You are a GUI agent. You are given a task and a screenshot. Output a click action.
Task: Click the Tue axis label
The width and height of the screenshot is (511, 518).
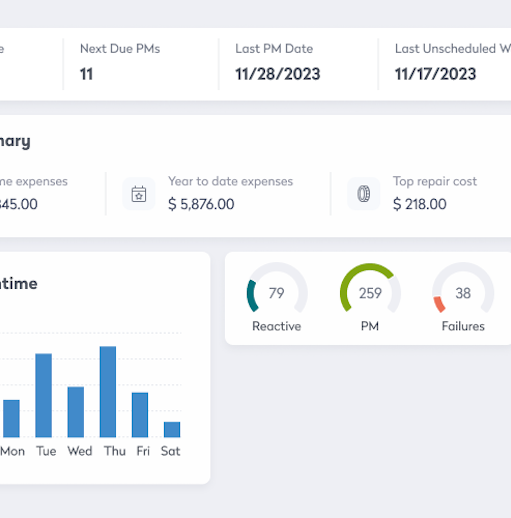(x=46, y=451)
